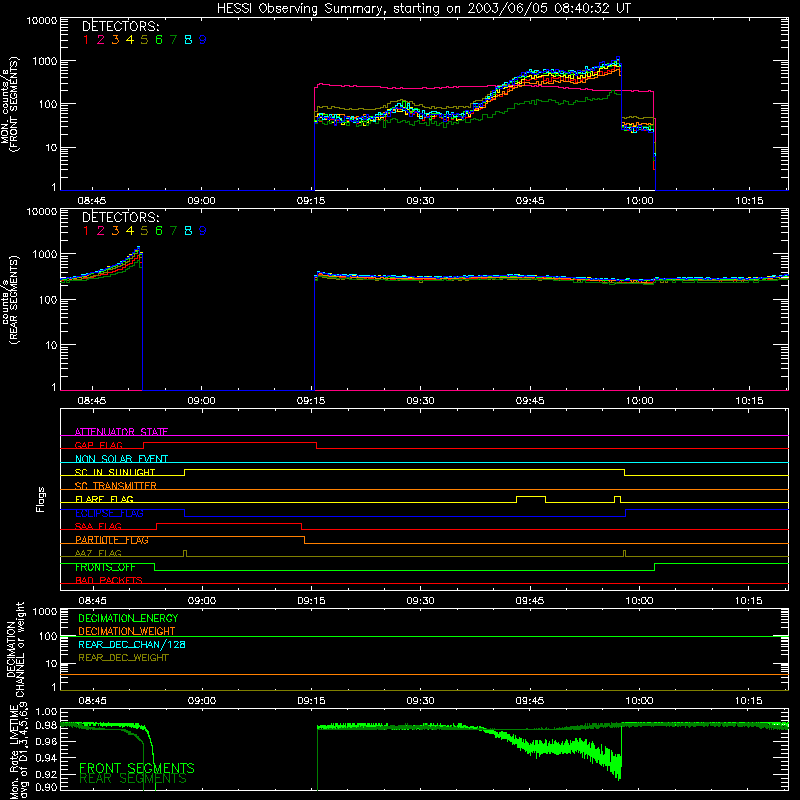Screen dimensions: 800x800
Task: Click the vertical Flags axis label
Action: (40, 499)
